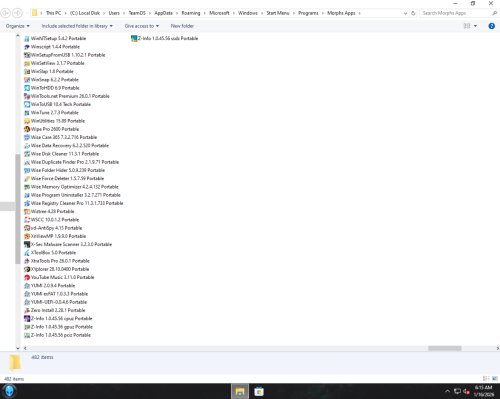The height and width of the screenshot is (399, 500).
Task: Expand the chevron after Morphs Apps breadcrumb
Action: [x=360, y=13]
